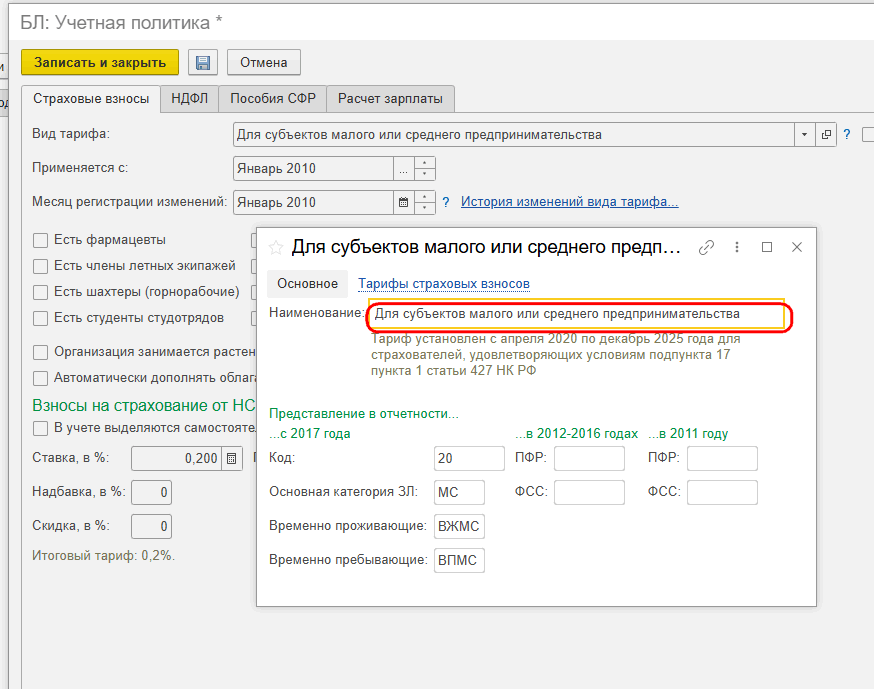
Task: Open 'Расчет зарплаты' tab
Action: pos(390,99)
